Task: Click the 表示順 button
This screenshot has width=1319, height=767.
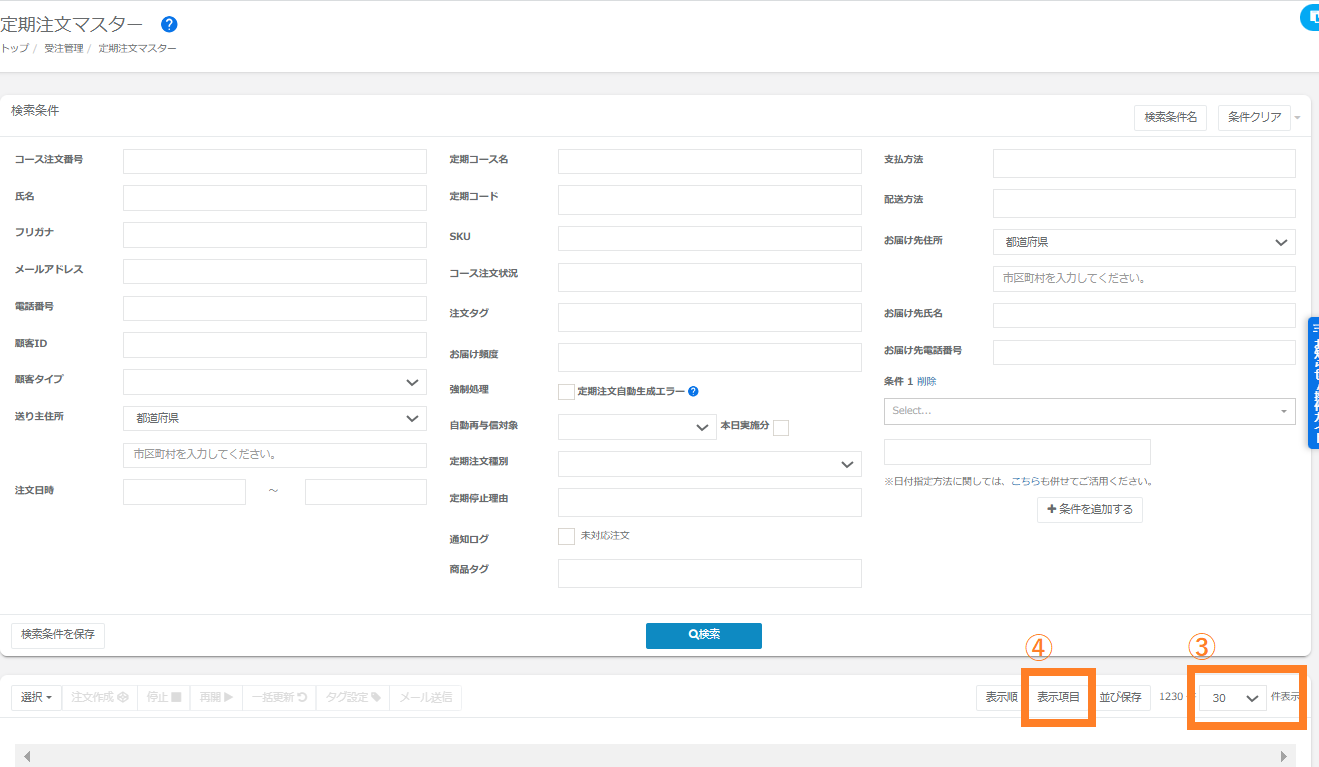Action: [x=1002, y=697]
